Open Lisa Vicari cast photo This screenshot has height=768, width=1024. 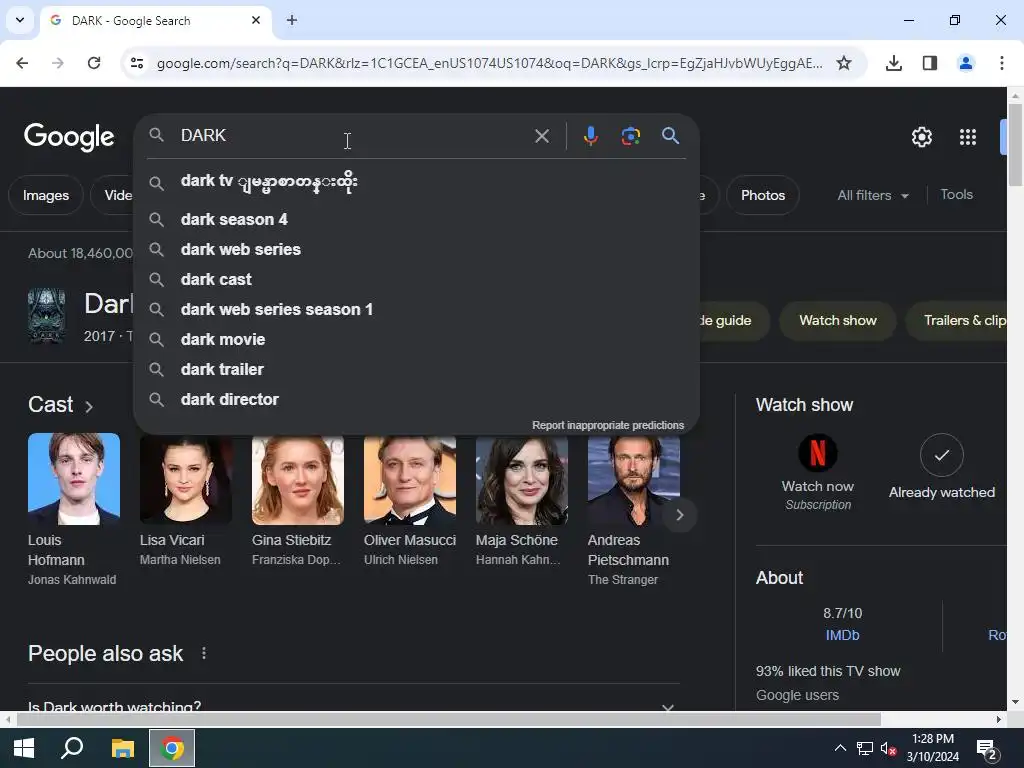click(185, 480)
